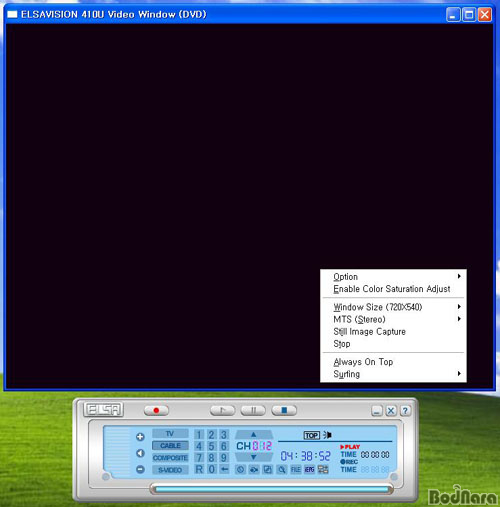Image resolution: width=500 pixels, height=507 pixels.
Task: Click the backspace arrow key on keypad
Action: [x=224, y=469]
